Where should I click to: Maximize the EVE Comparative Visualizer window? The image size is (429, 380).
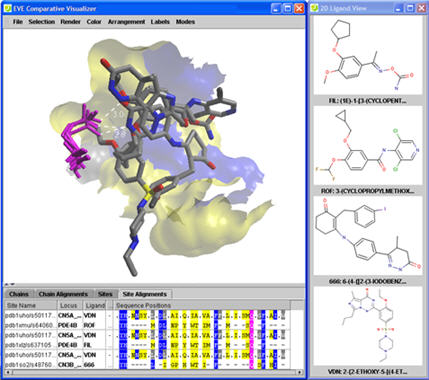click(x=288, y=9)
